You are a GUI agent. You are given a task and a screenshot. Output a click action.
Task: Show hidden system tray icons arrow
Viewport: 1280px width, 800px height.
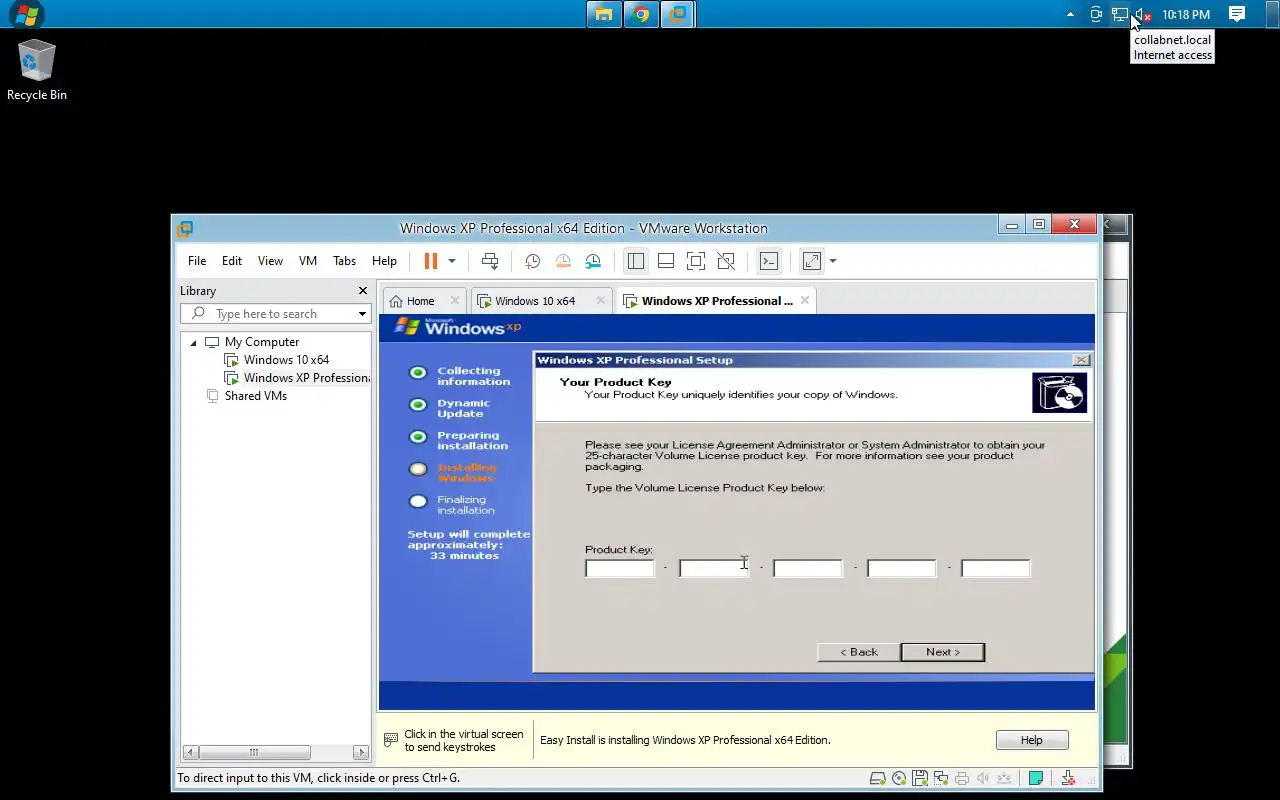tap(1070, 14)
